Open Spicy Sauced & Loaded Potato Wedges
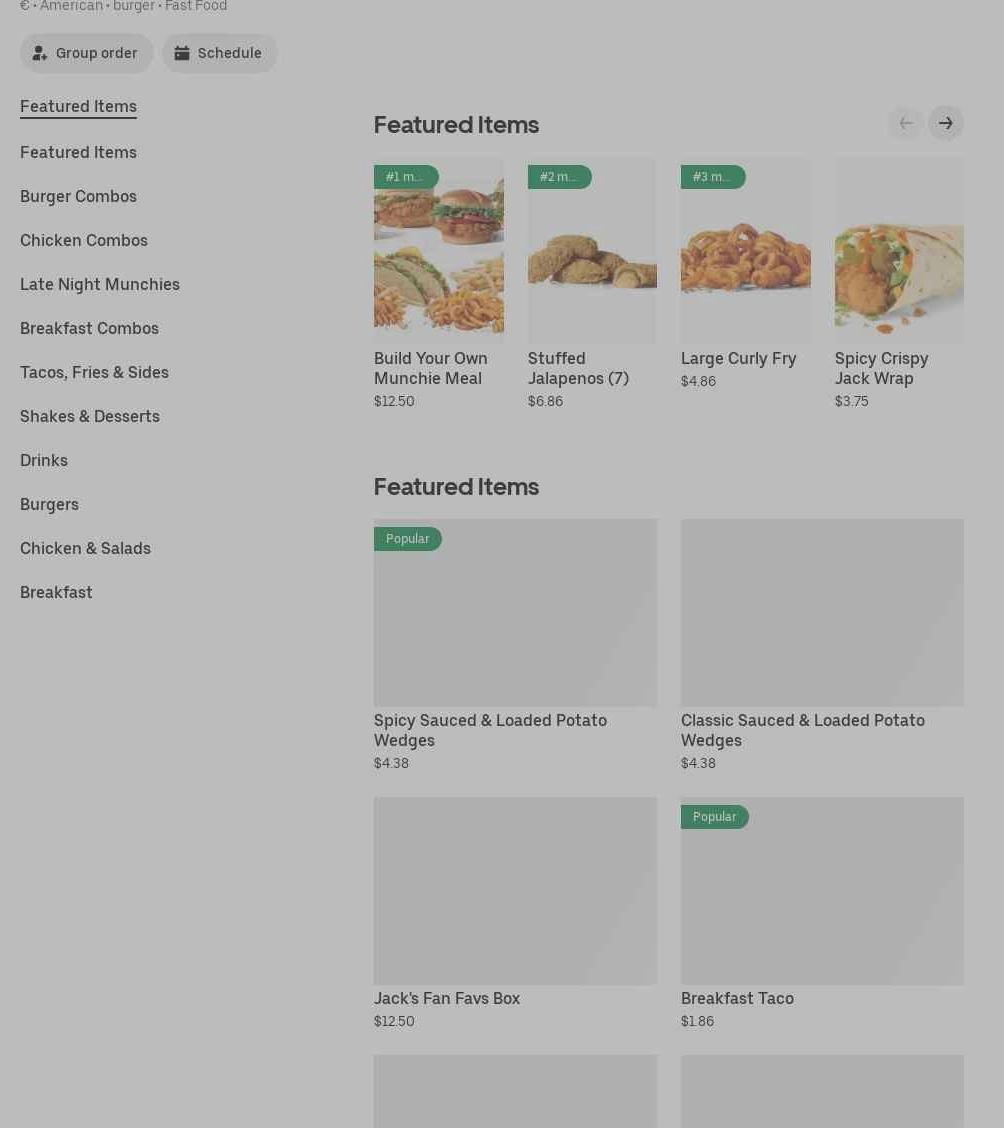This screenshot has width=1004, height=1128. pos(515,612)
